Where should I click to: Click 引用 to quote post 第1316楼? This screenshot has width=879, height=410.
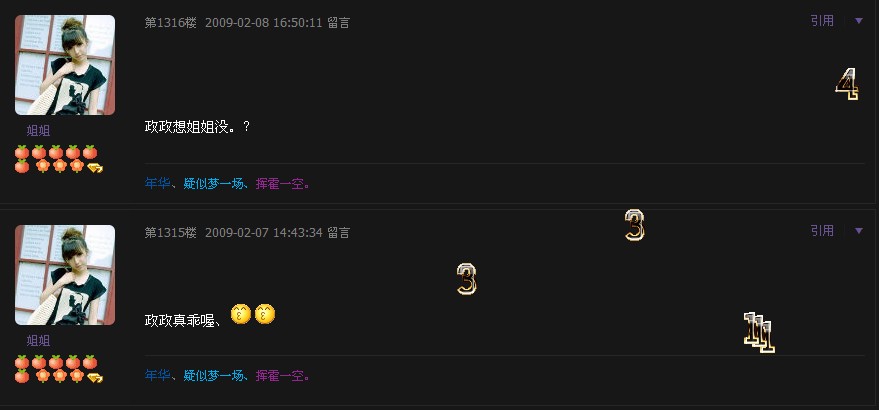pyautogui.click(x=822, y=21)
